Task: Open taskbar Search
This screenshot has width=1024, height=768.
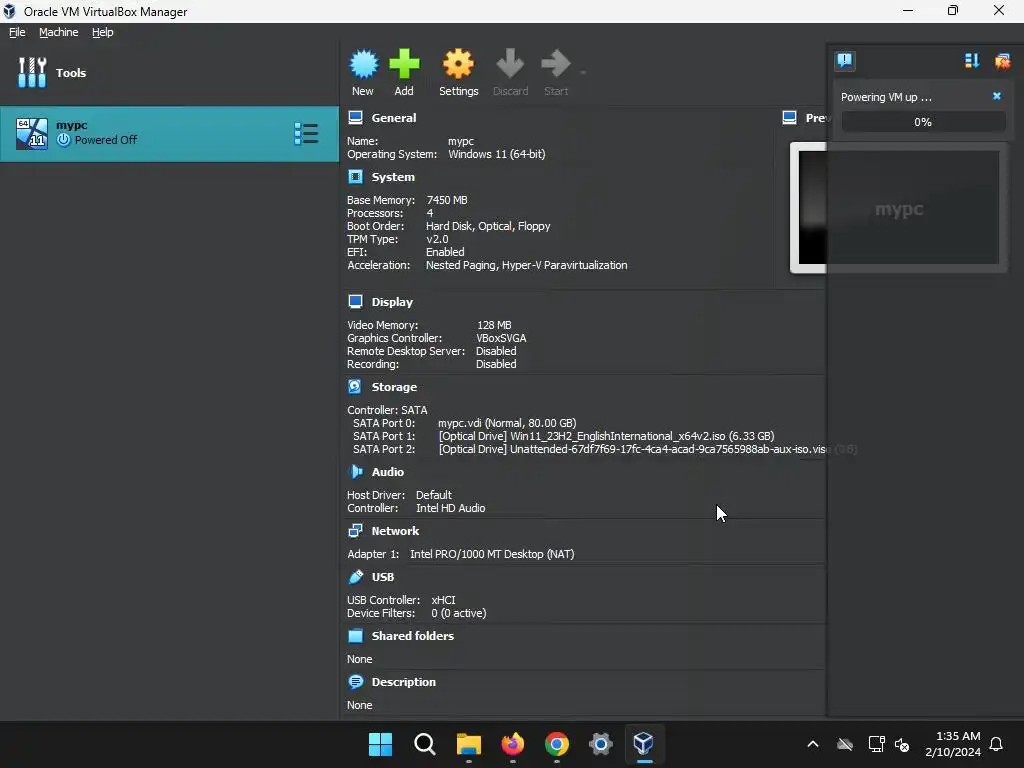Action: point(424,744)
